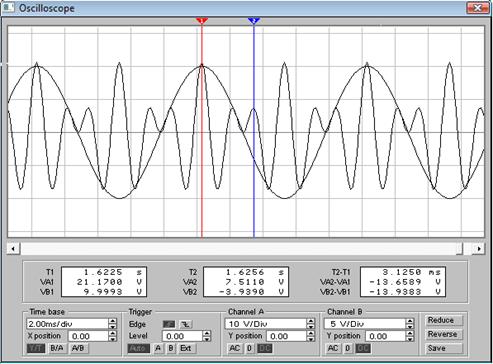Click the Reverse button
The width and height of the screenshot is (493, 364).
pos(444,334)
